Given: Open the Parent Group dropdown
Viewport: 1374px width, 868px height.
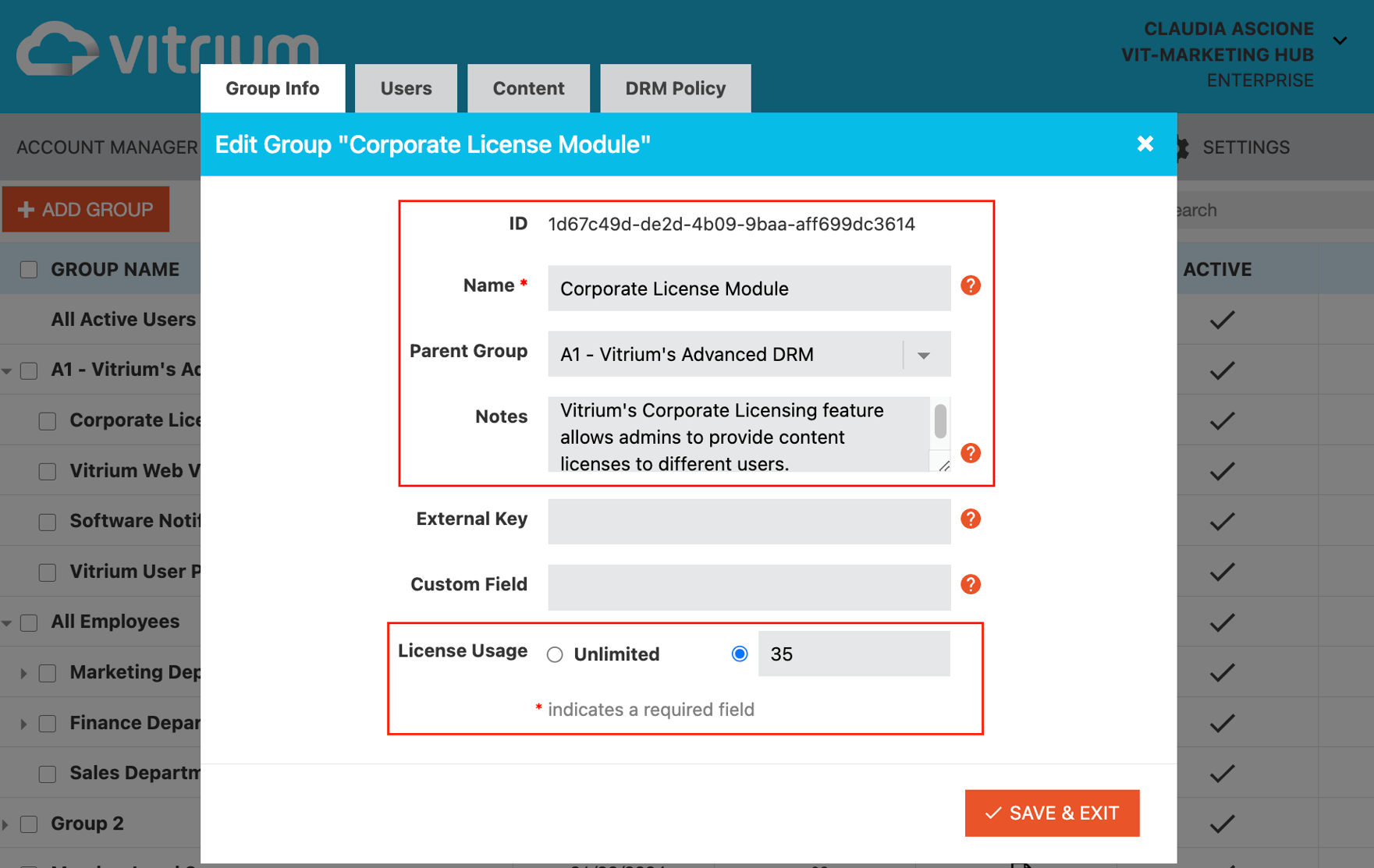Looking at the screenshot, I should (x=925, y=354).
